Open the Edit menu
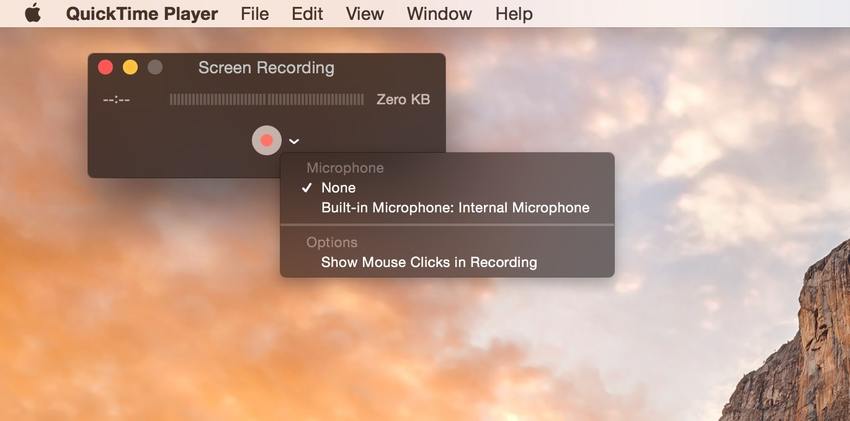This screenshot has height=421, width=850. [307, 14]
